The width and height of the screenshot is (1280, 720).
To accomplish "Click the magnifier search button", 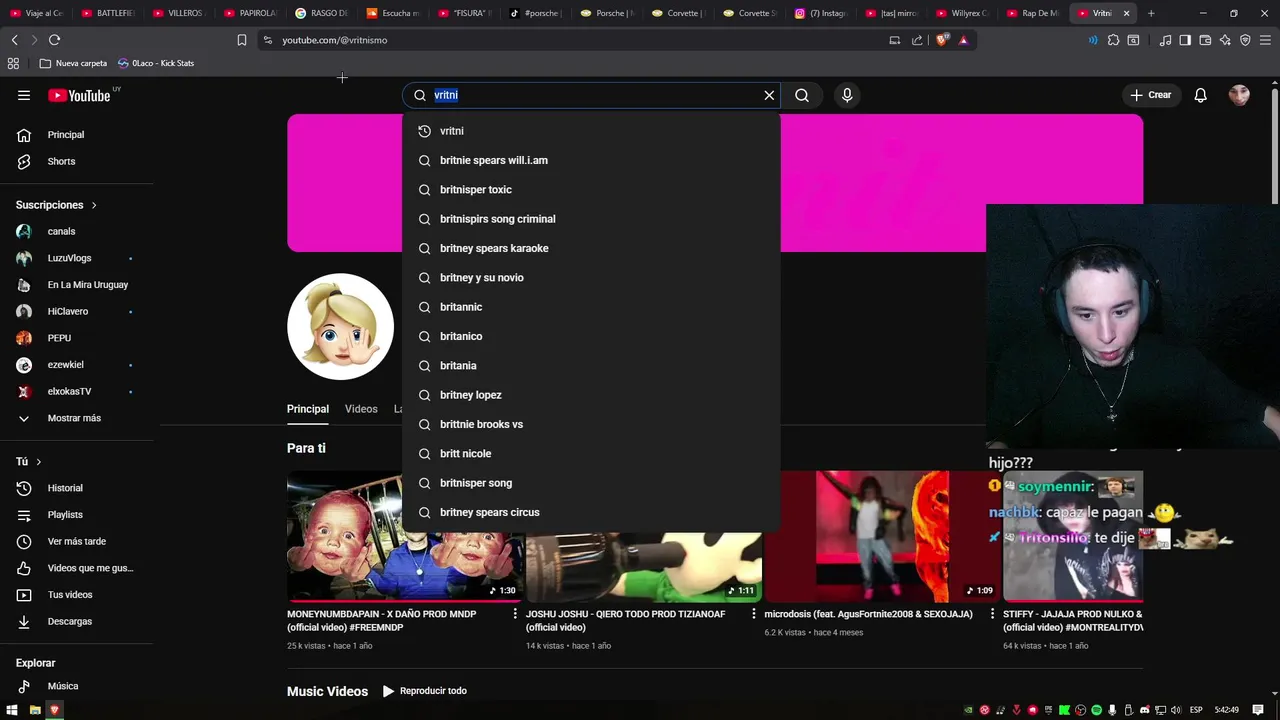I will tap(802, 95).
